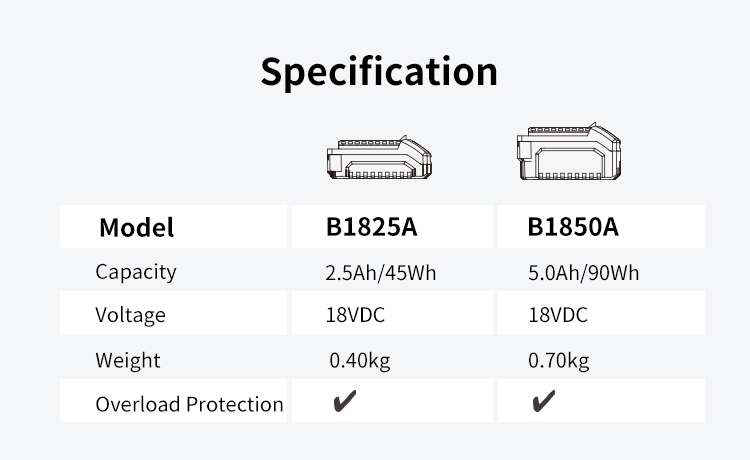750x460 pixels.
Task: Click the B1850A battery illustration
Action: click(x=570, y=154)
